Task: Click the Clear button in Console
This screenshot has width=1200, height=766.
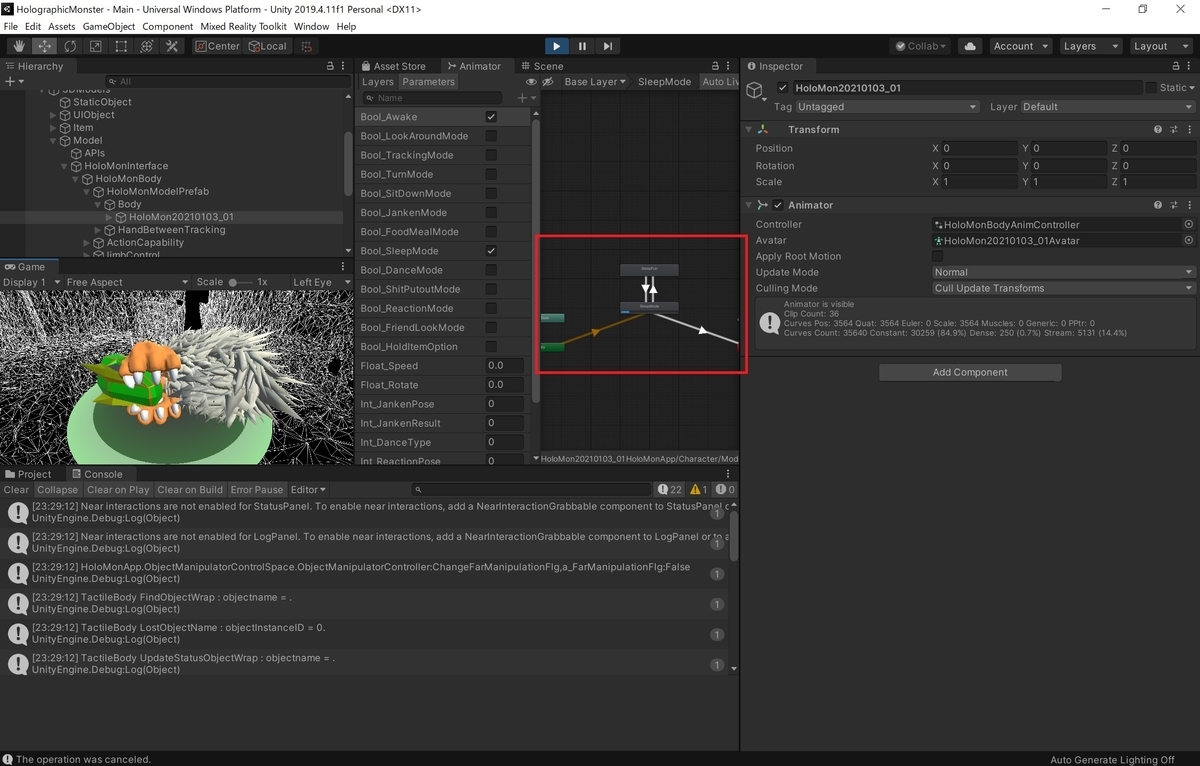Action: pyautogui.click(x=16, y=490)
